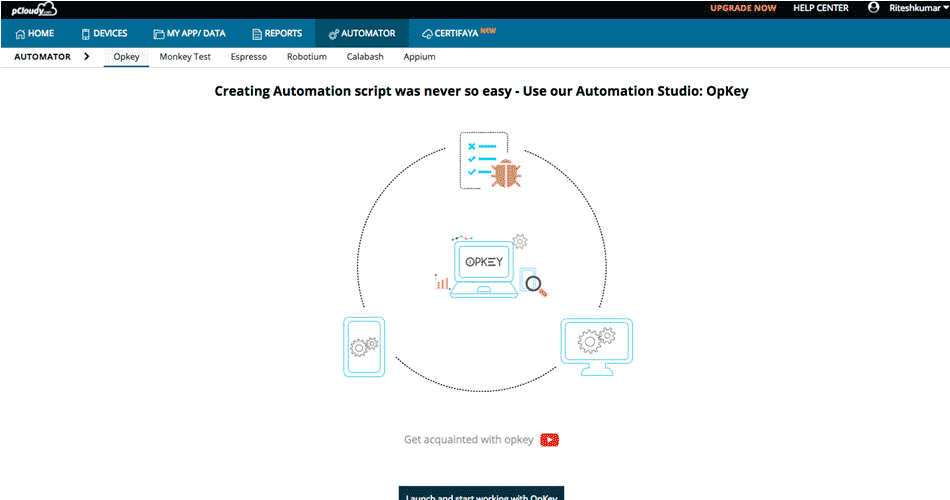Switch to the Monkey Test tab
The height and width of the screenshot is (500, 950).
click(x=185, y=56)
